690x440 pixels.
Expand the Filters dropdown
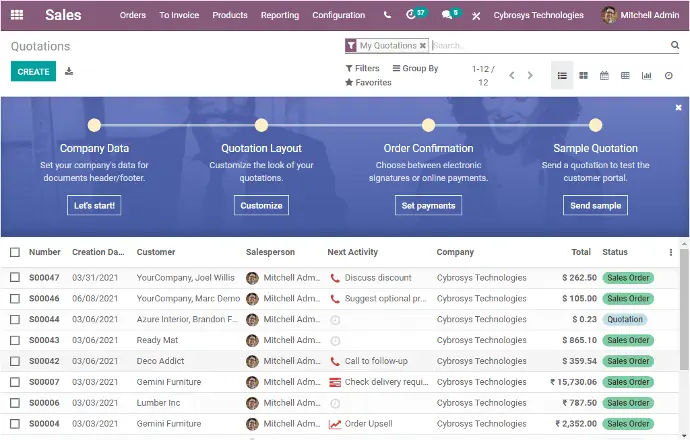tap(362, 68)
